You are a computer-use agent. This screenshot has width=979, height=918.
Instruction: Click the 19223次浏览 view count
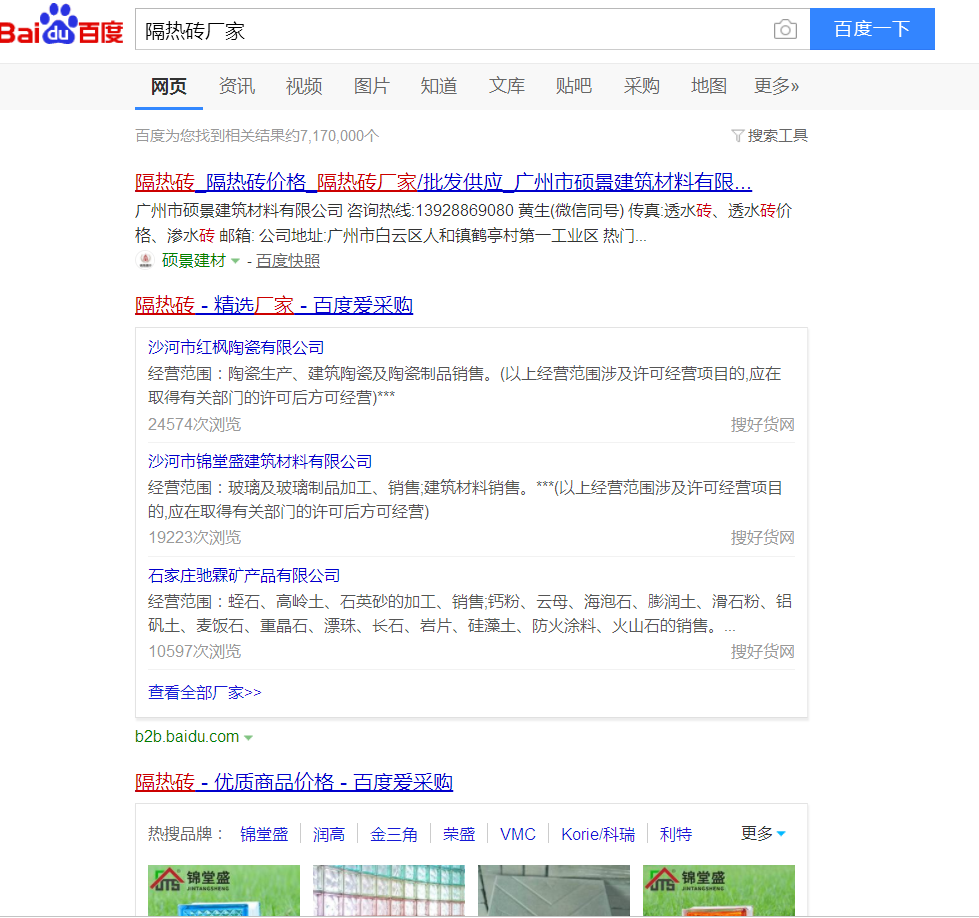point(194,538)
